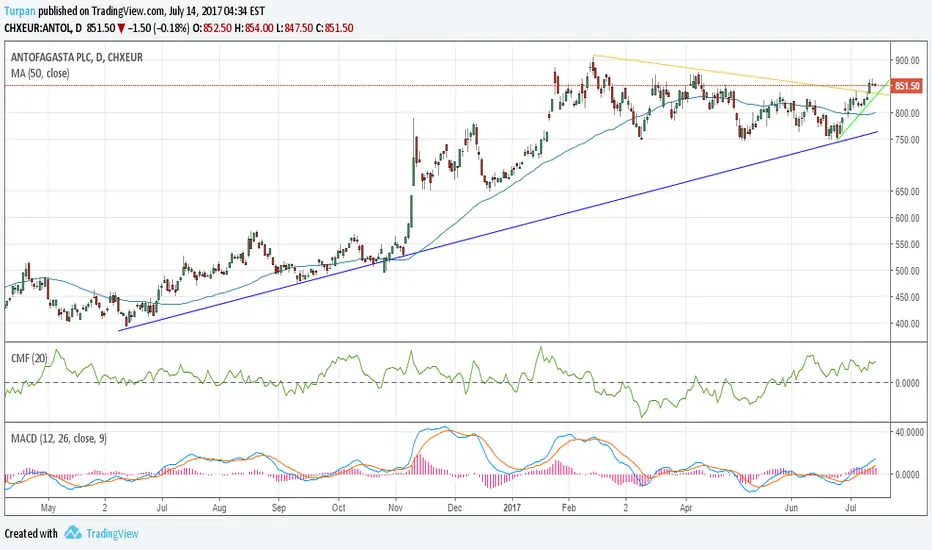This screenshot has height=550, width=932.
Task: Click the 800.00 price axis label
Action: pos(907,113)
